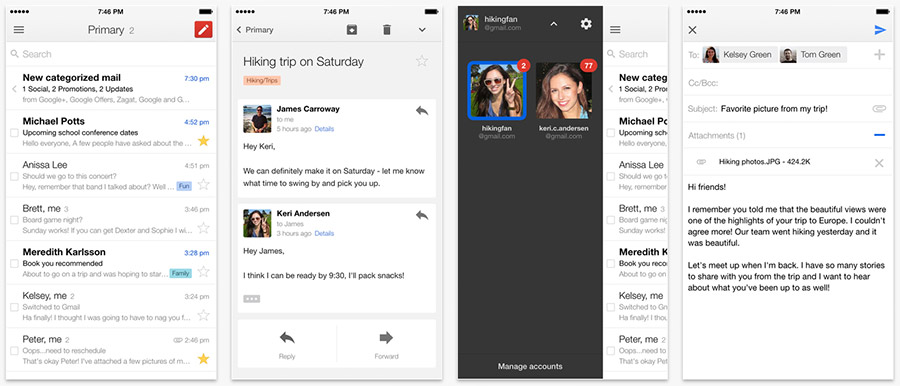The width and height of the screenshot is (900, 386).
Task: Select the hikingfan account photo
Action: pos(496,90)
